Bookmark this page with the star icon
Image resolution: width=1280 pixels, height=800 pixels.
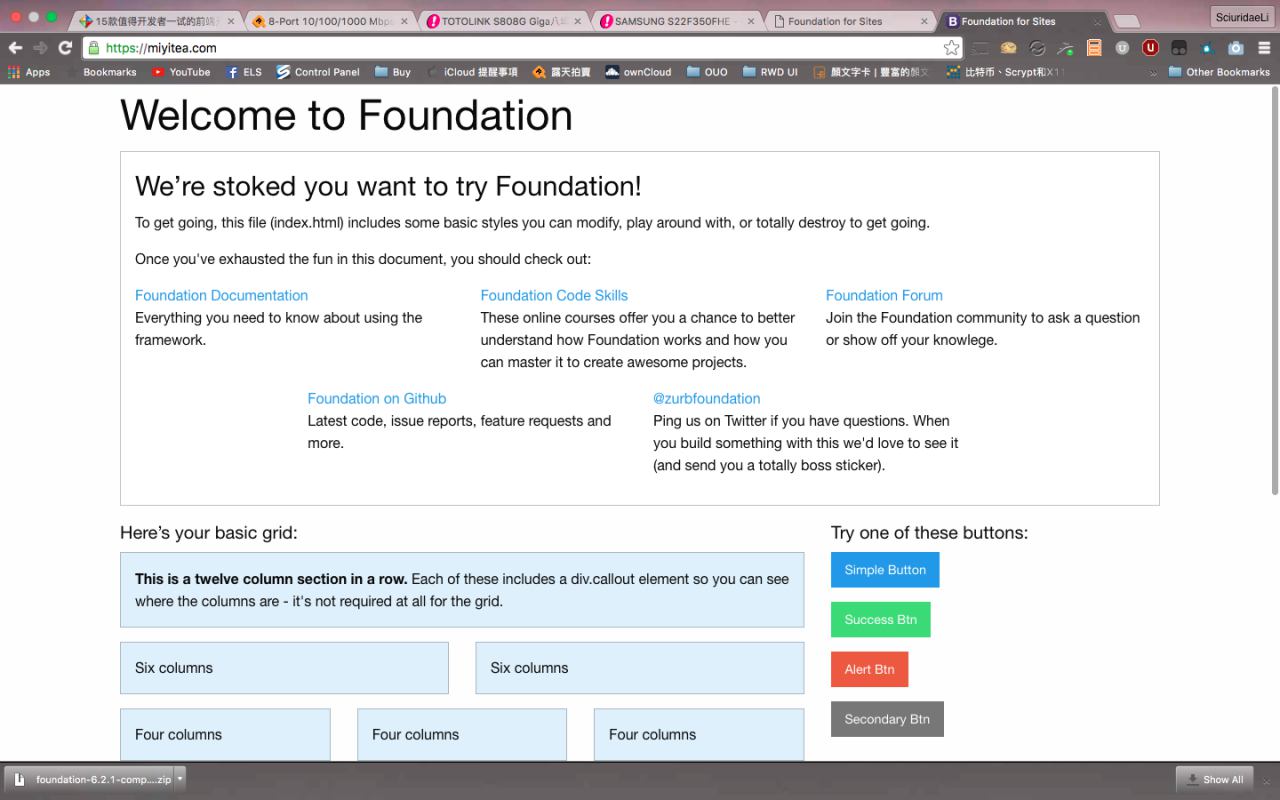[951, 47]
